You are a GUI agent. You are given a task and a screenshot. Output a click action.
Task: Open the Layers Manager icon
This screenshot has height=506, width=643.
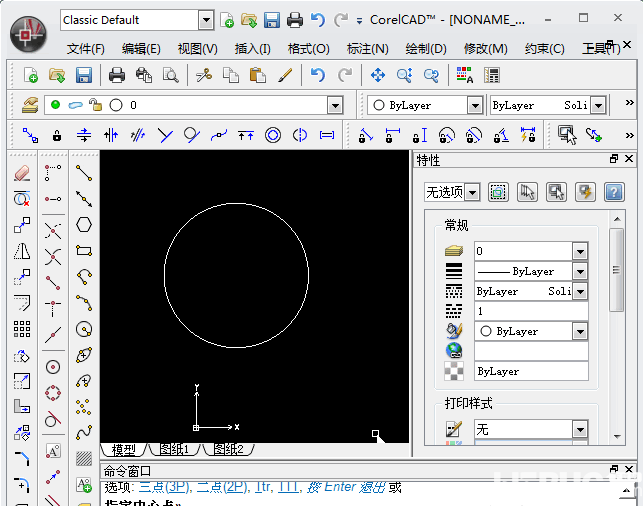[30, 105]
